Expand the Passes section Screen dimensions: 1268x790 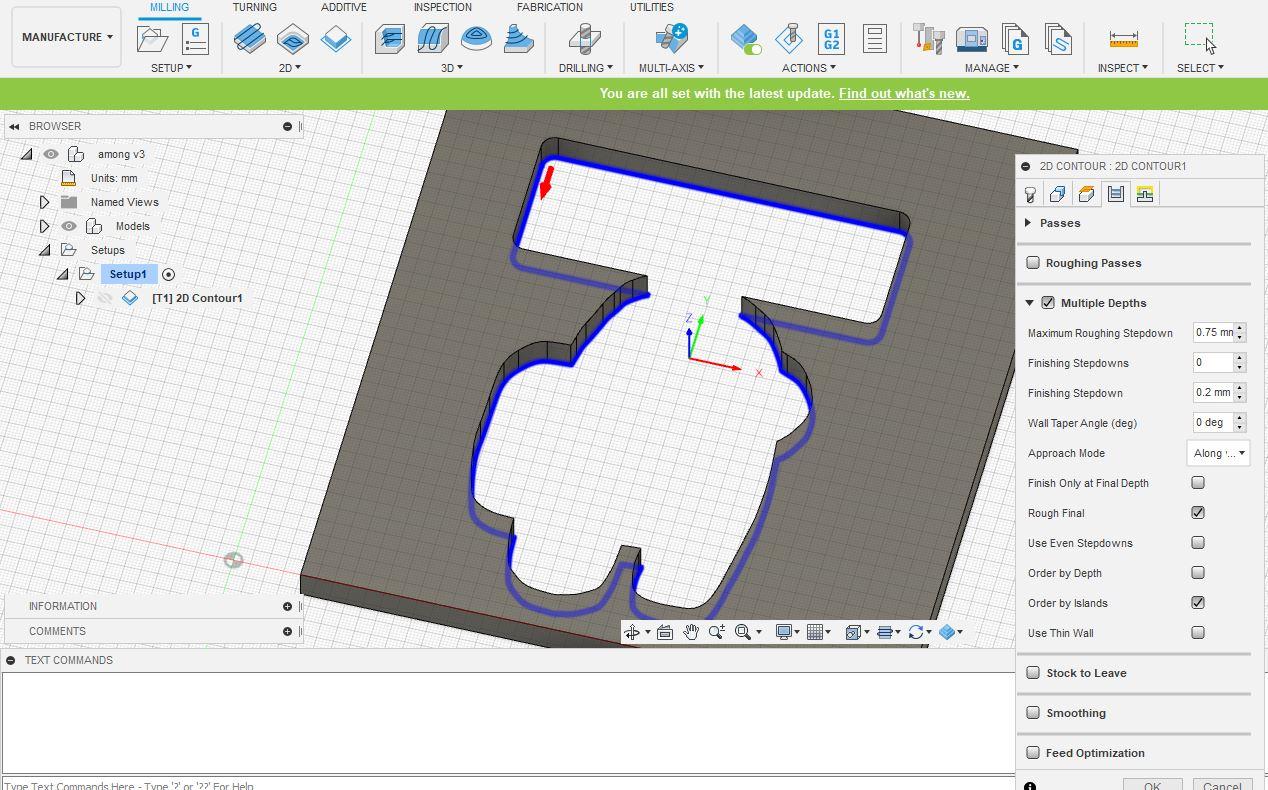1028,223
